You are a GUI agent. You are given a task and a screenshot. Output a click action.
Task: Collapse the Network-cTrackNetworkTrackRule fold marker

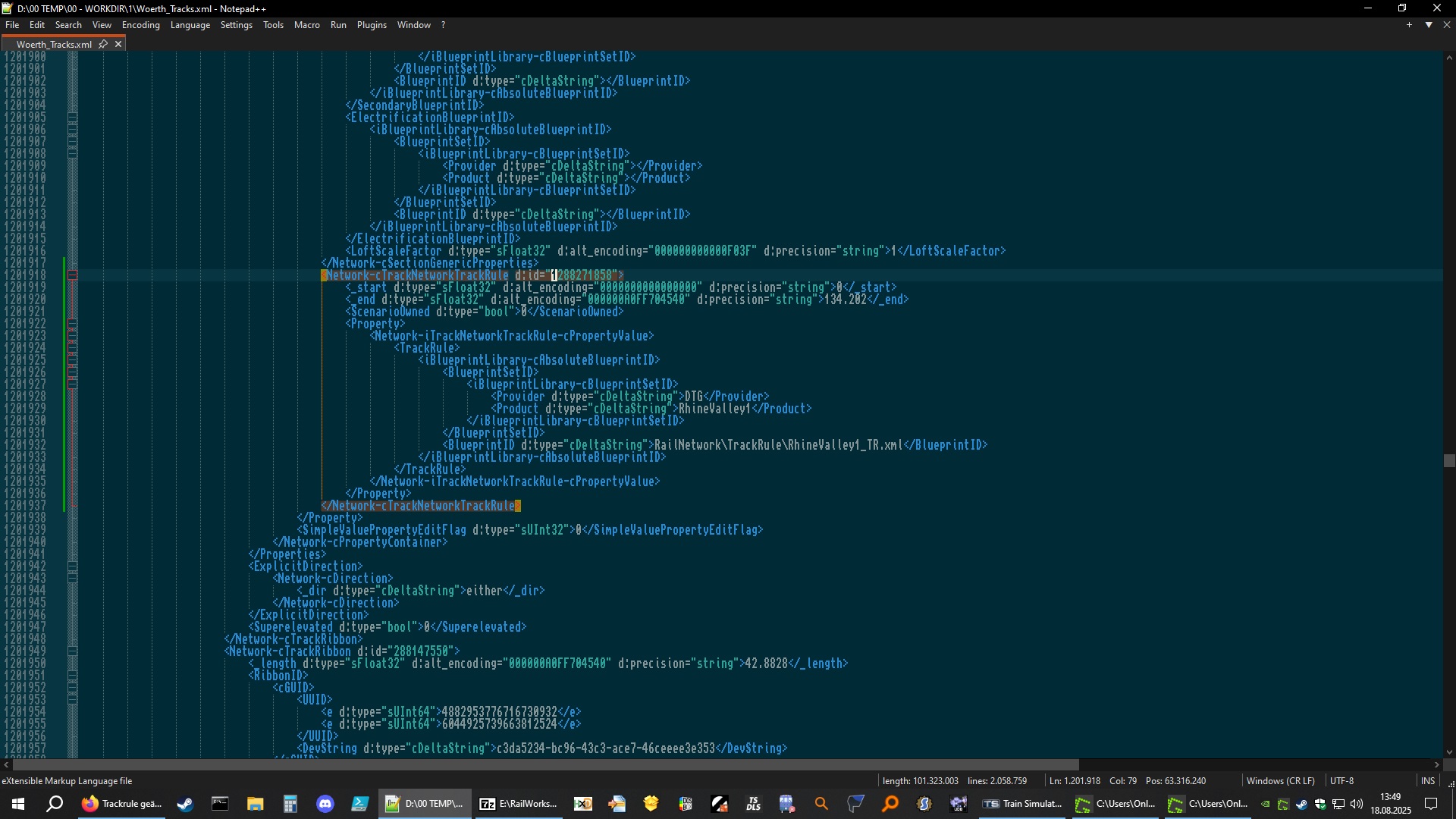click(73, 275)
